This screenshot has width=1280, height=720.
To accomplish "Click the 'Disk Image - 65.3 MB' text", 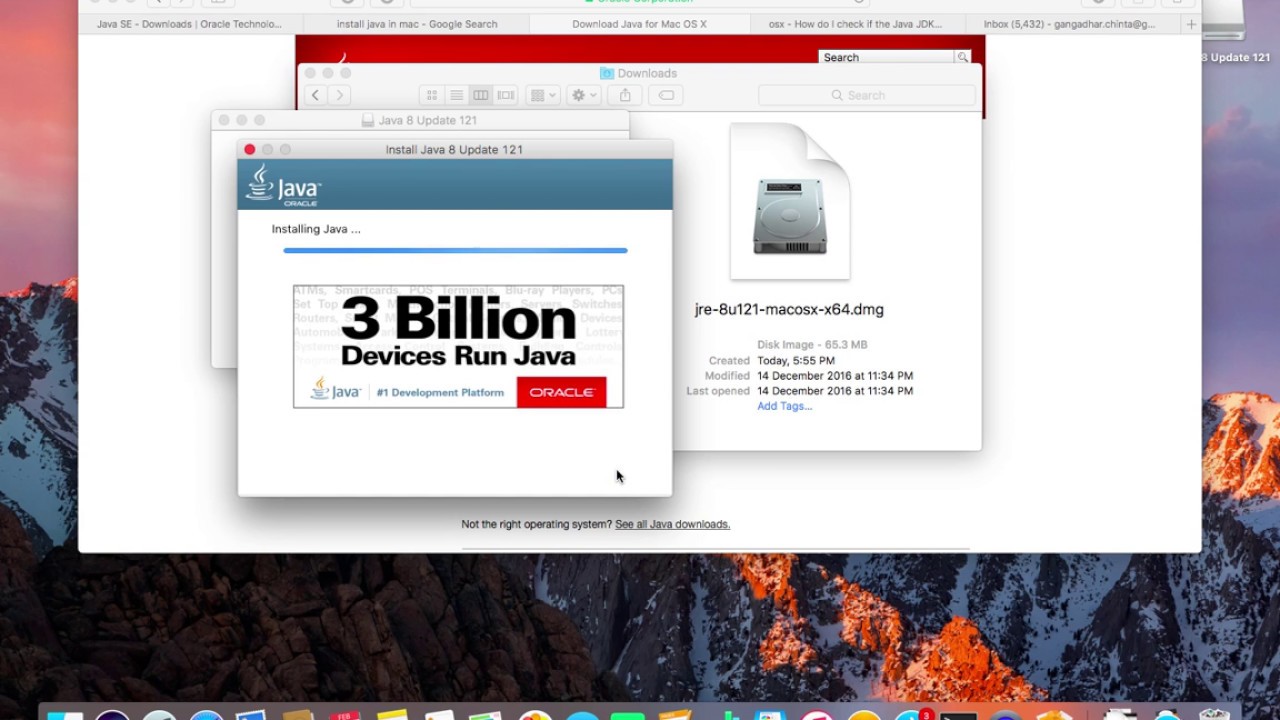I will click(x=812, y=345).
